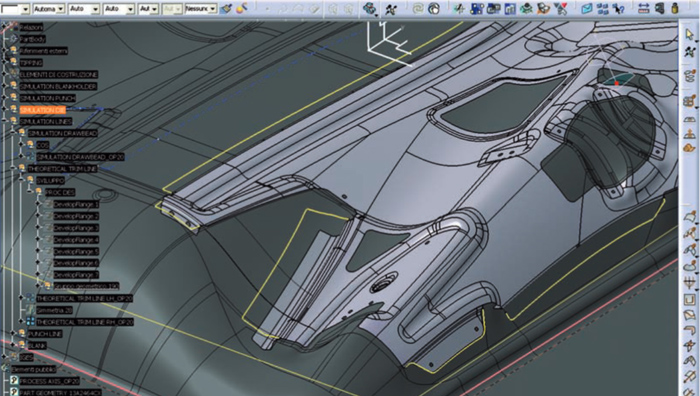
Task: Select the PROCESS AXIS_OP20 published element
Action: click(49, 381)
